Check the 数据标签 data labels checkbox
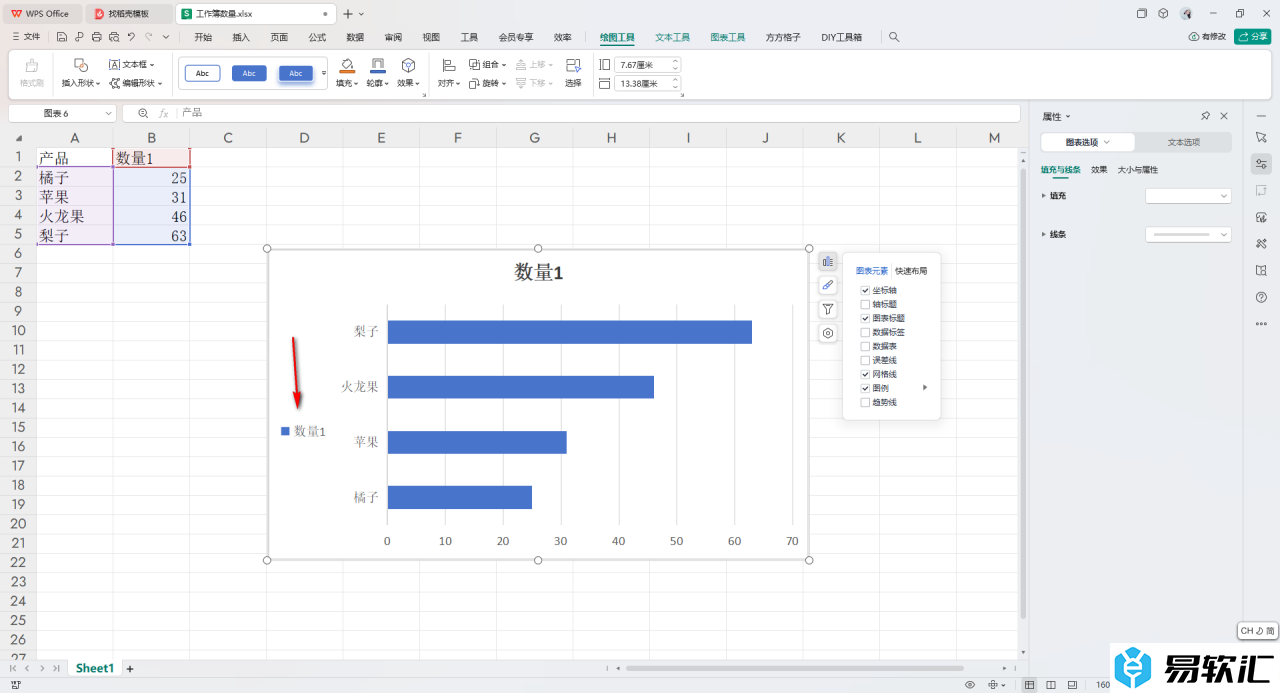 [x=865, y=332]
